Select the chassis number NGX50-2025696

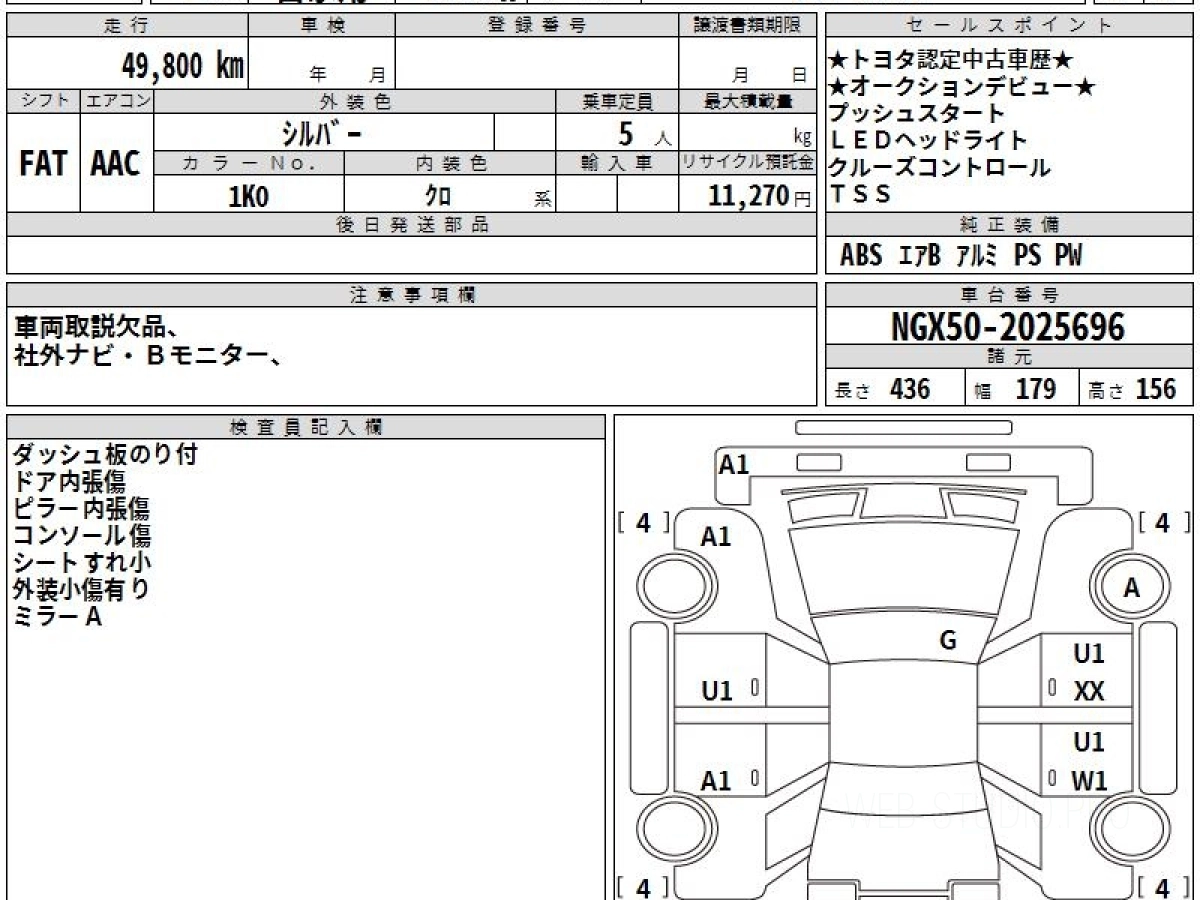click(1008, 327)
